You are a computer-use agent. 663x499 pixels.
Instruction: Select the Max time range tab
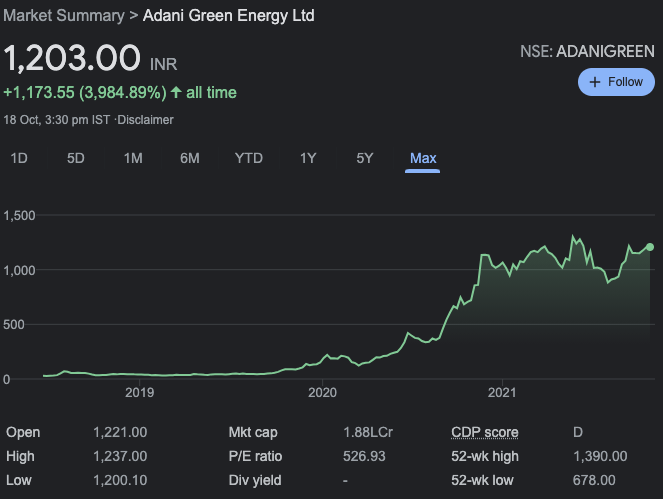423,158
